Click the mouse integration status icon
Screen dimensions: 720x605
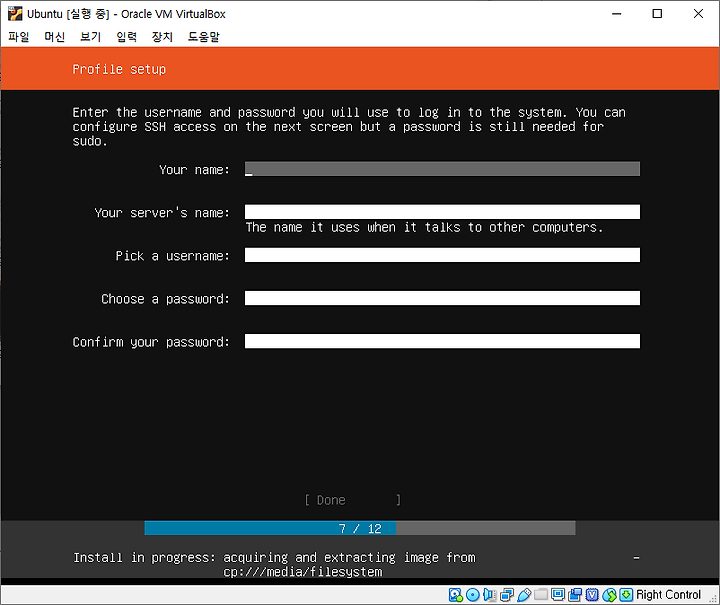[609, 595]
